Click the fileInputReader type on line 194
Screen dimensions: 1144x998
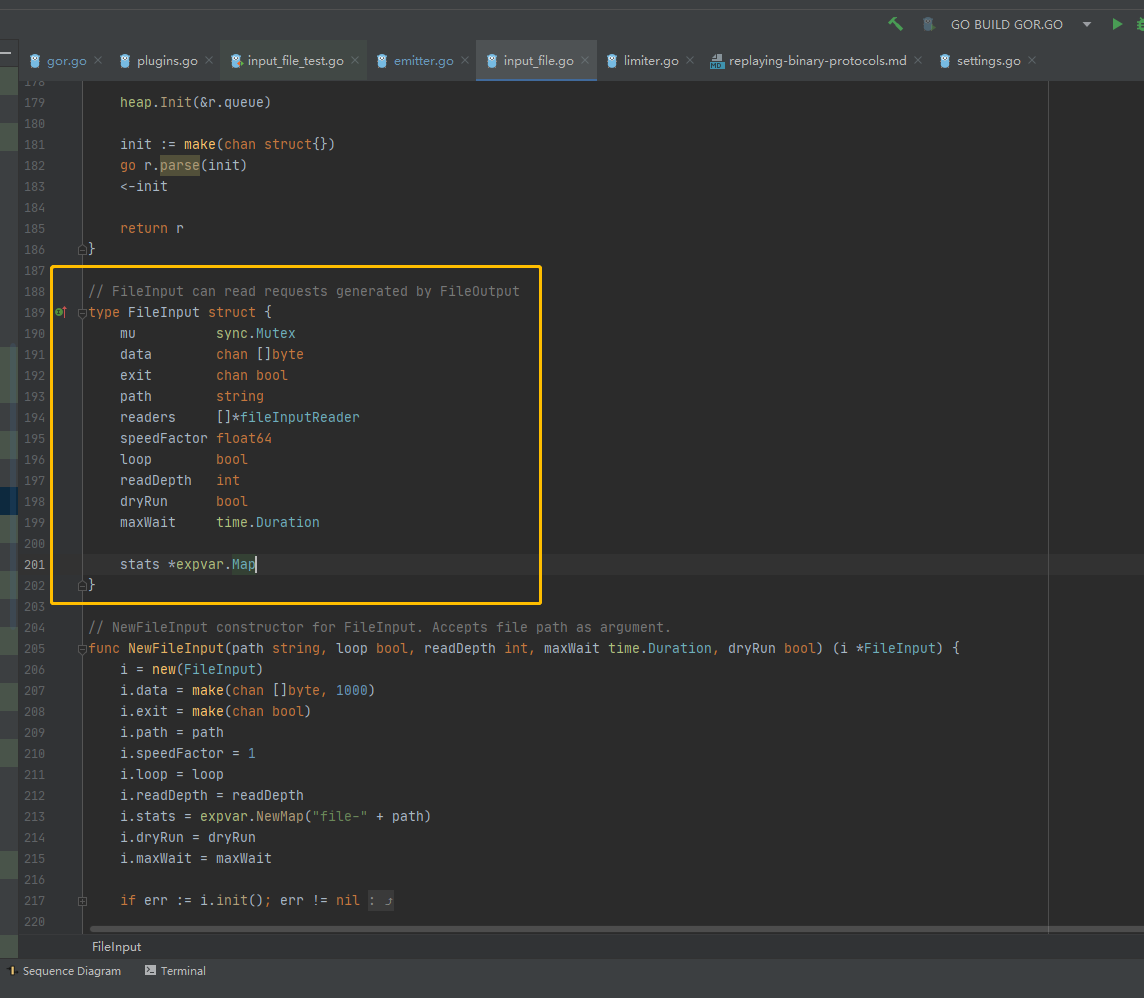[300, 417]
